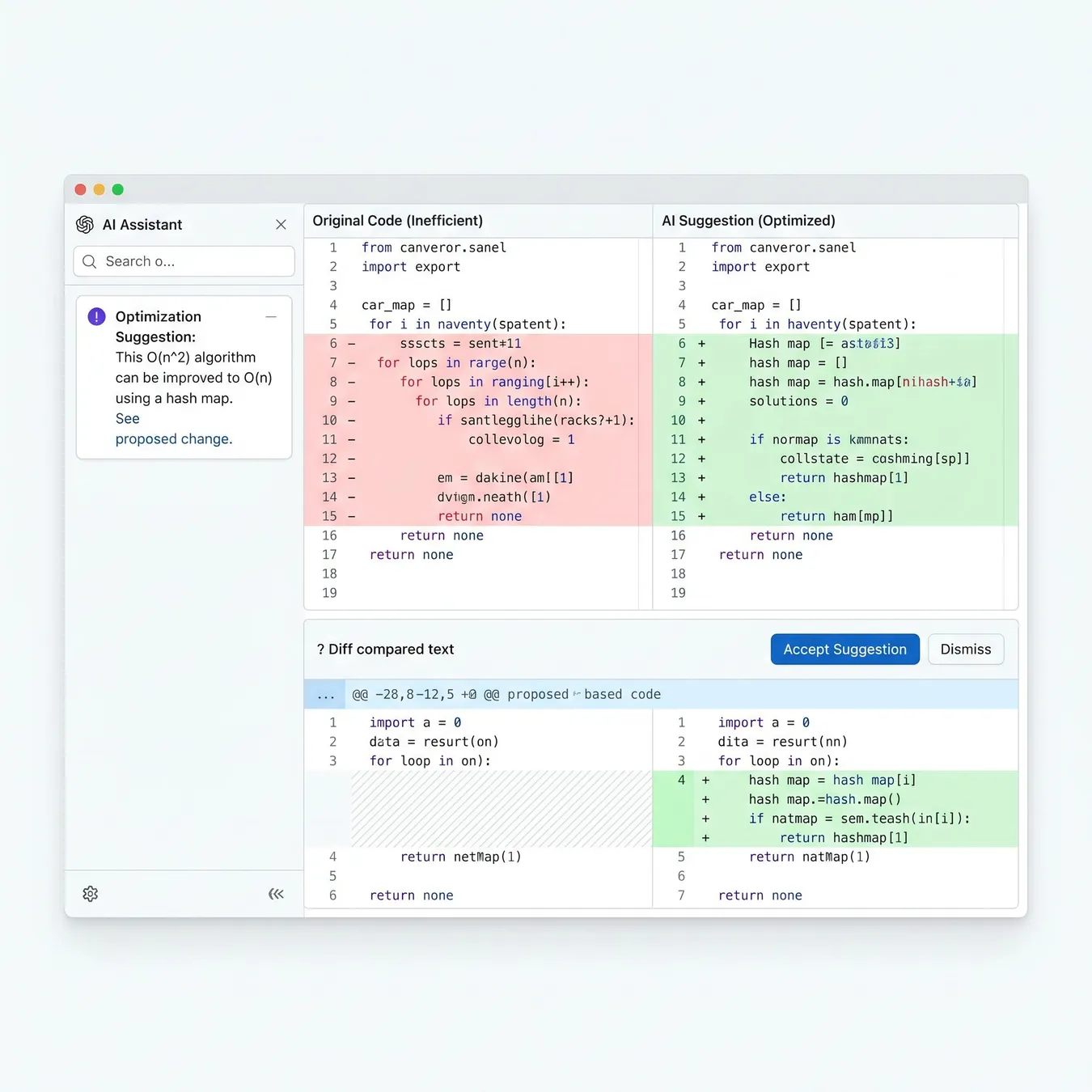Click 'return netMap(1)' in lower left diff
This screenshot has height=1092, width=1092.
click(461, 857)
